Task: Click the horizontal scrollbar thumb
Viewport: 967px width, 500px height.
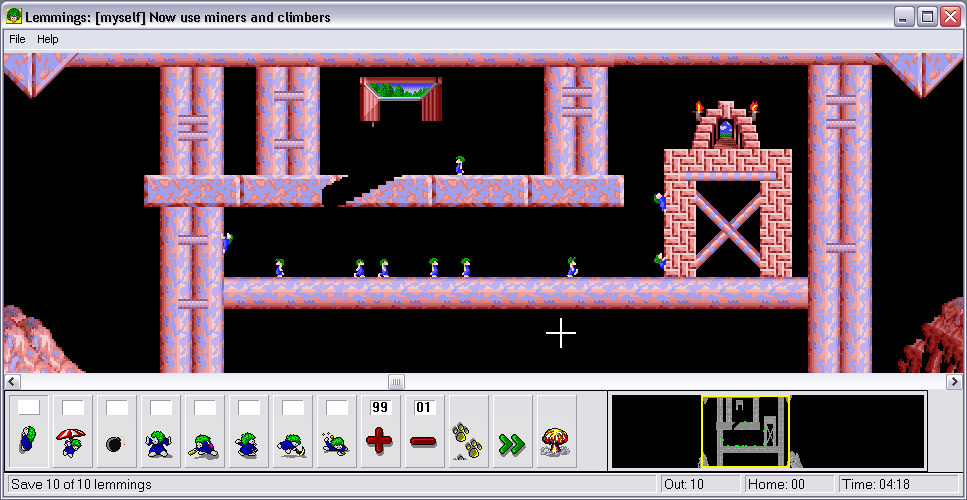Action: click(396, 382)
